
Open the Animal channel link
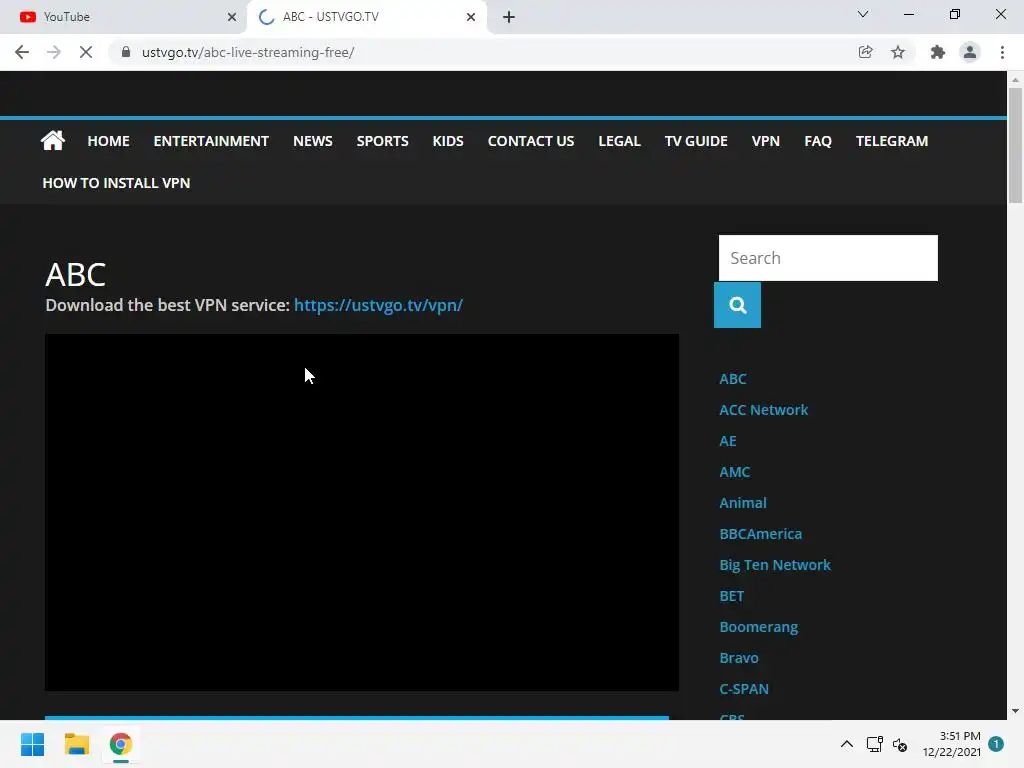pos(743,503)
